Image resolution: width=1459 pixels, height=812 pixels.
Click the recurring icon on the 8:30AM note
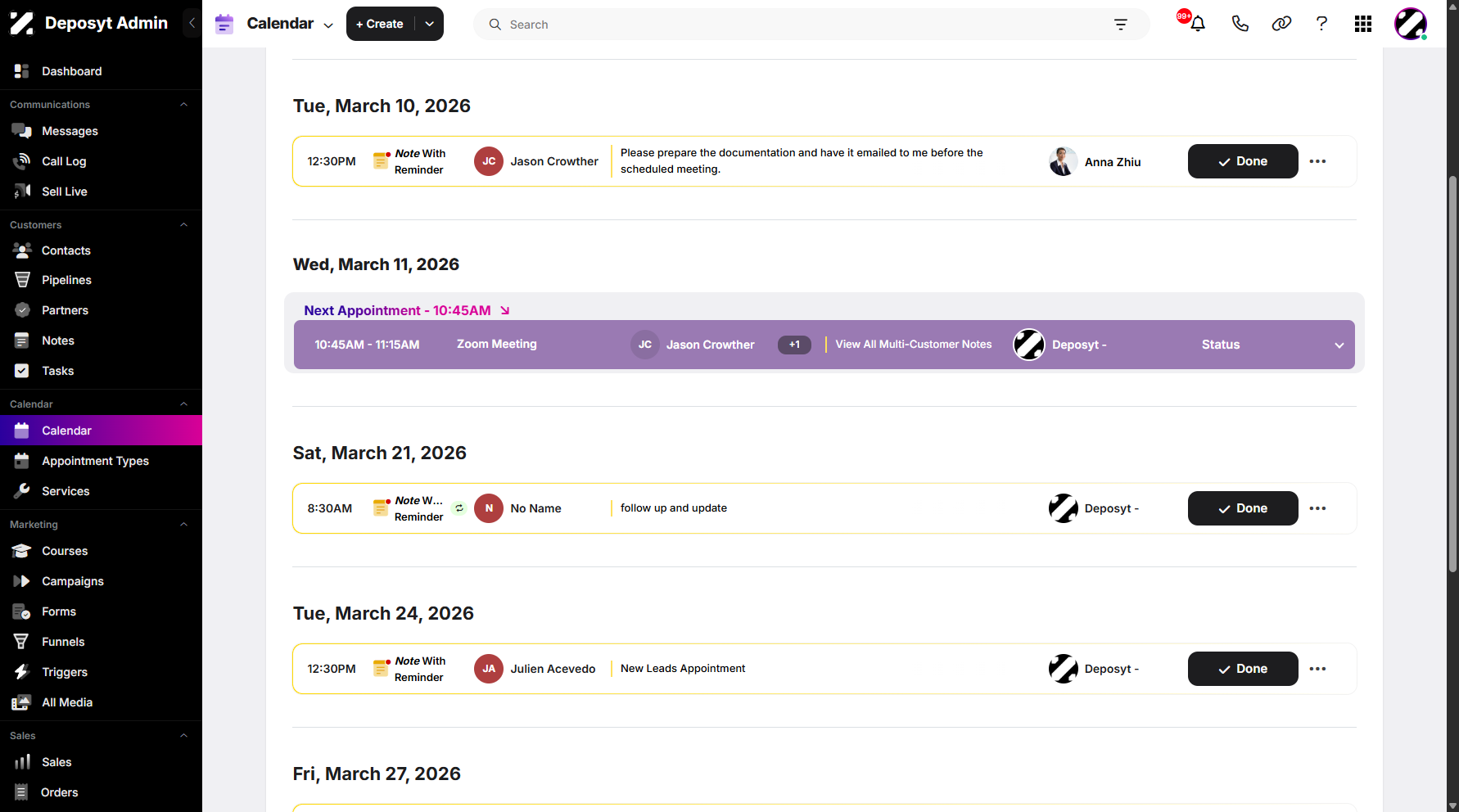pyautogui.click(x=459, y=508)
